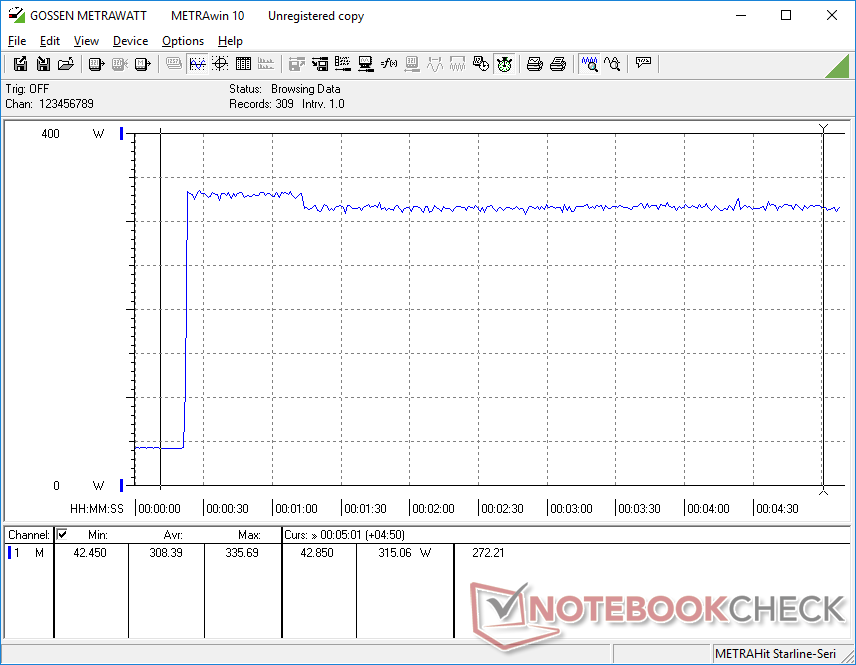Click the Min value 42.450
The image size is (856, 665).
pos(90,553)
